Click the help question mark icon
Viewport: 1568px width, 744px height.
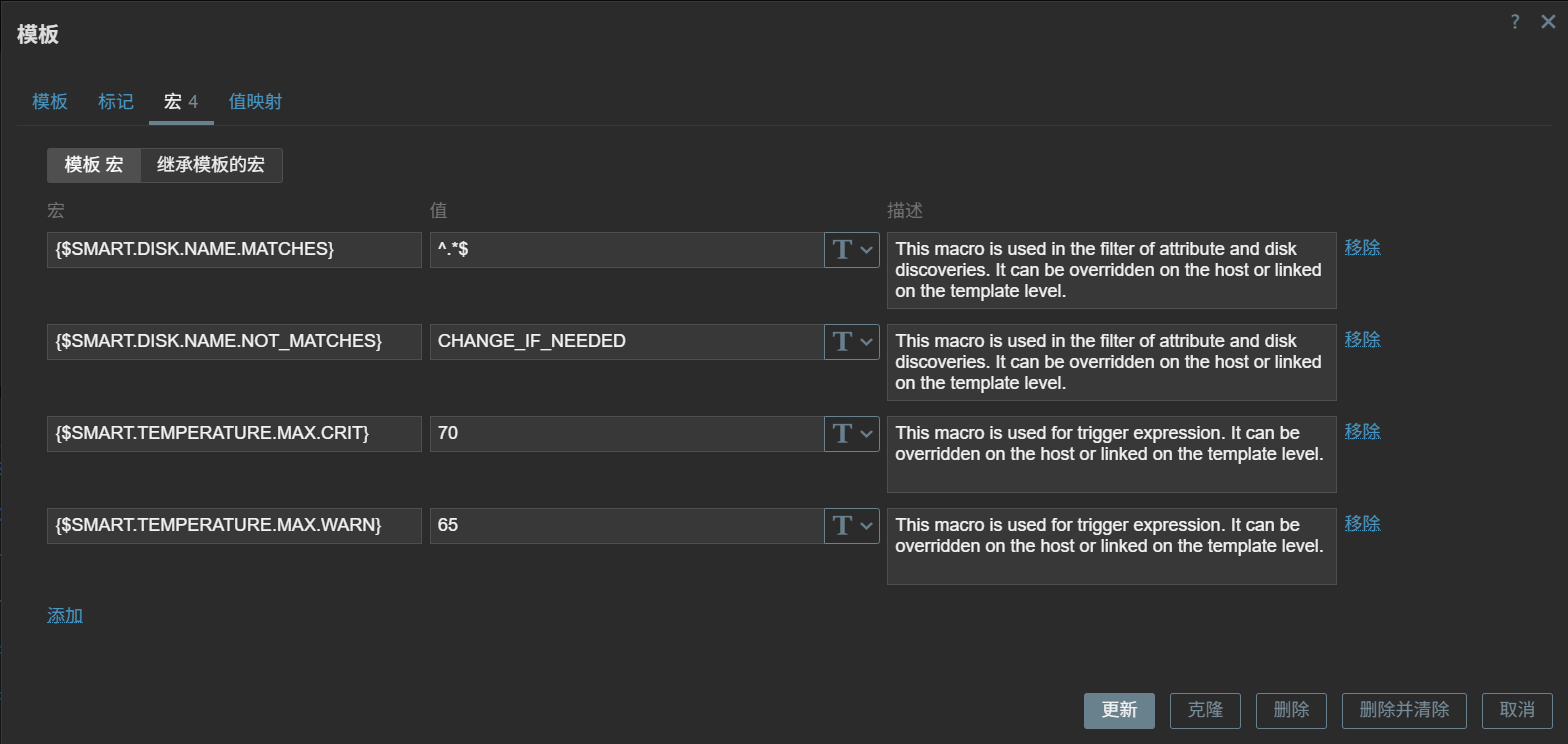(x=1516, y=22)
